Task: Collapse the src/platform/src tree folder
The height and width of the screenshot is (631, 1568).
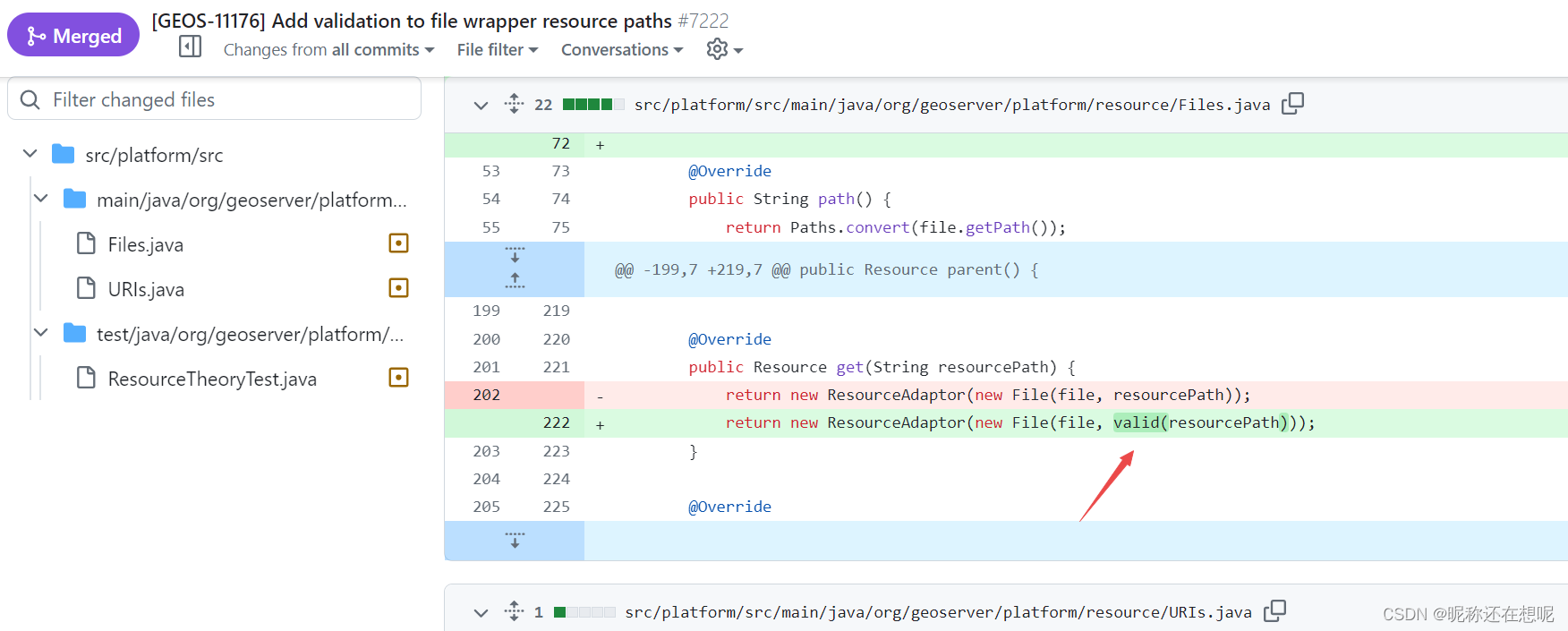Action: pyautogui.click(x=30, y=154)
